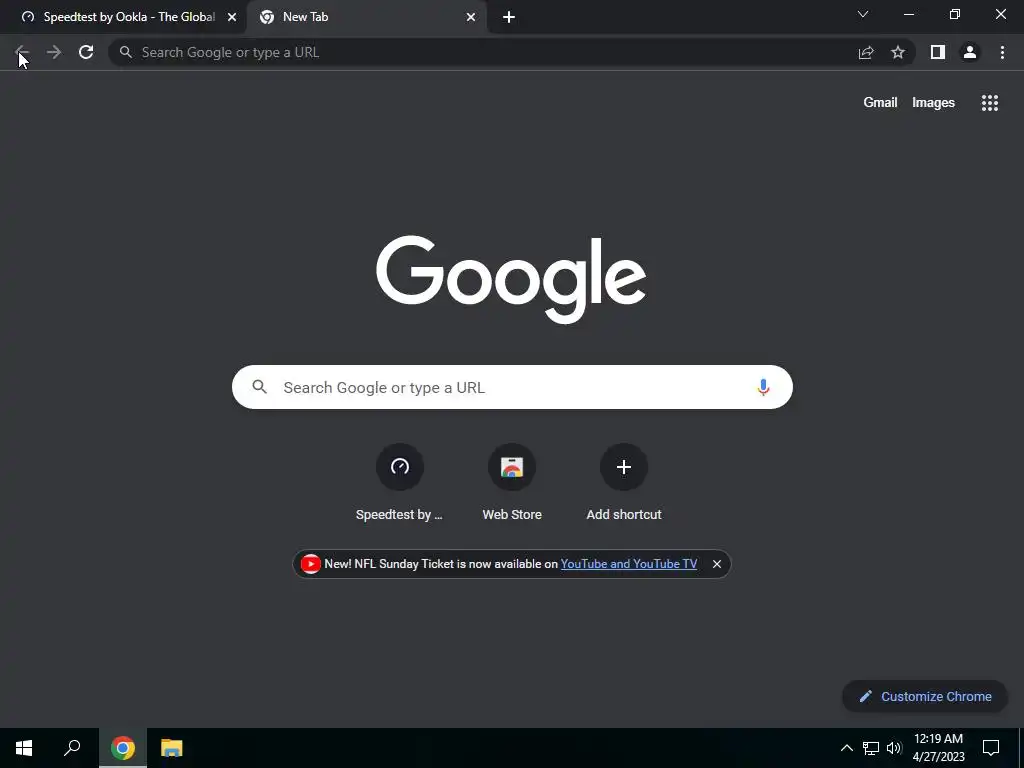Viewport: 1024px width, 768px height.
Task: Click Add shortcut plus button
Action: tap(624, 466)
